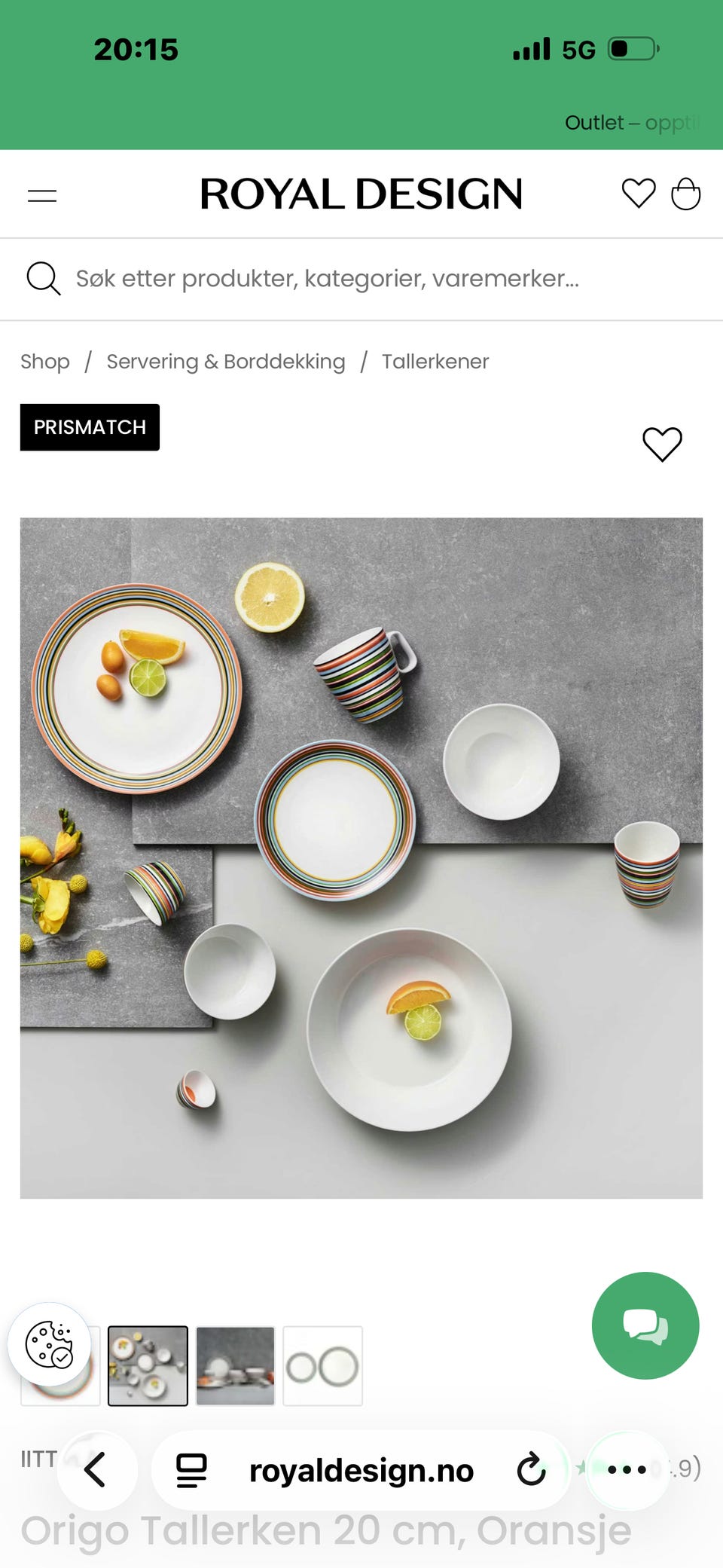This screenshot has width=723, height=1568.
Task: Open browser three-dots menu
Action: click(x=627, y=1469)
